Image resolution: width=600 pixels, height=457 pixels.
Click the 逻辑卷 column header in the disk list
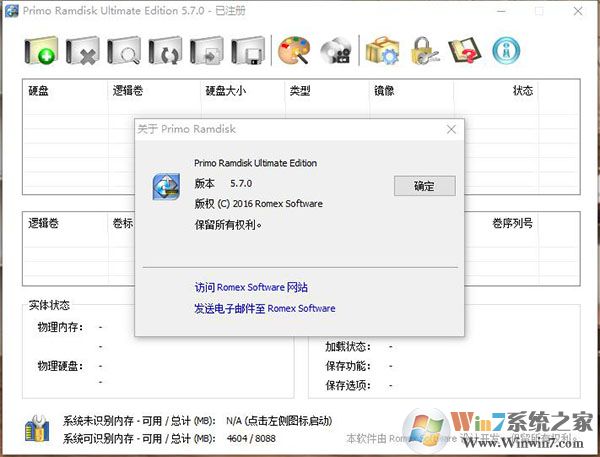click(x=128, y=91)
